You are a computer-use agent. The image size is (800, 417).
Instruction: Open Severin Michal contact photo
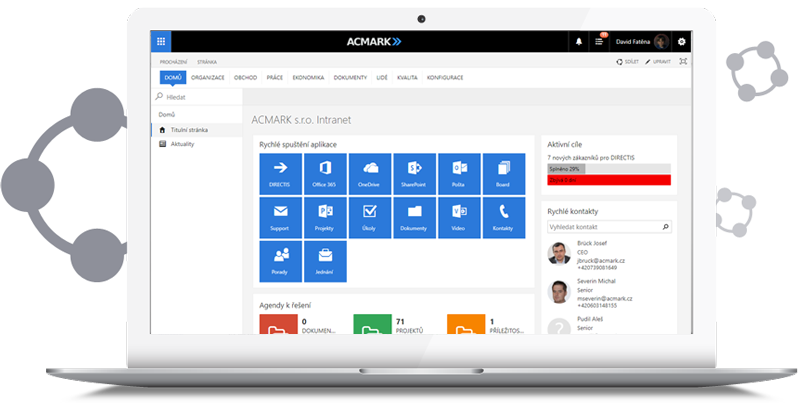tap(559, 291)
